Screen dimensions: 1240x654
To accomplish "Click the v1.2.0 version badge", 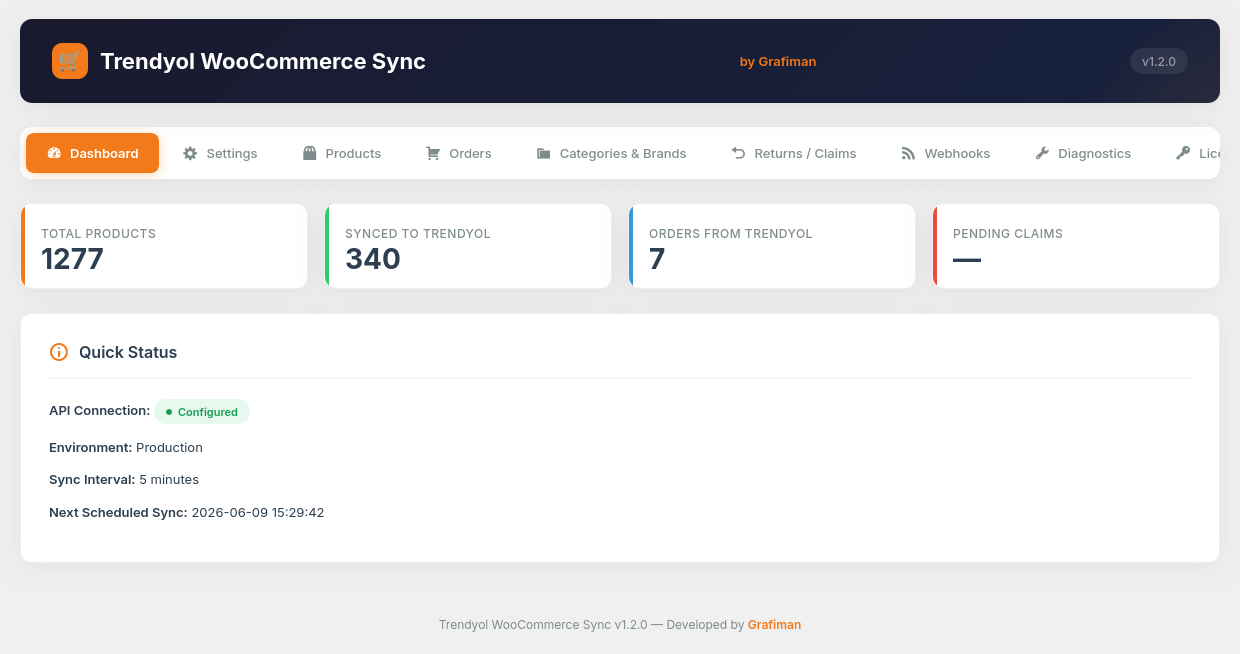I will click(x=1159, y=61).
